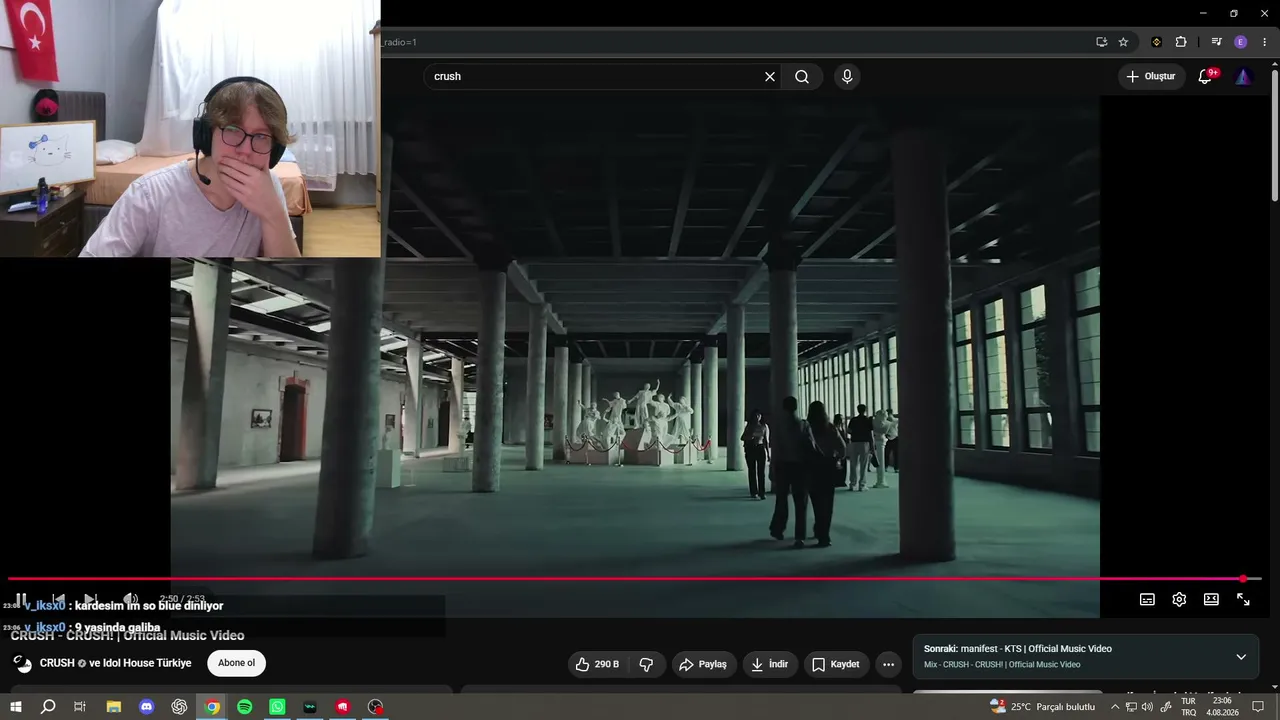
Task: Open the clock and calendar 23:06
Action: [x=1222, y=707]
